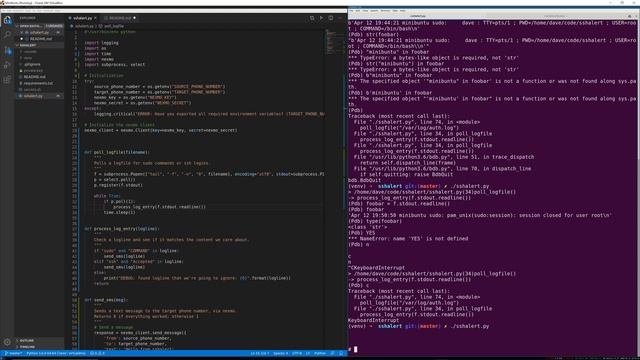Select the second terminal tab
The height and width of the screenshot is (360, 640).
[556, 16]
